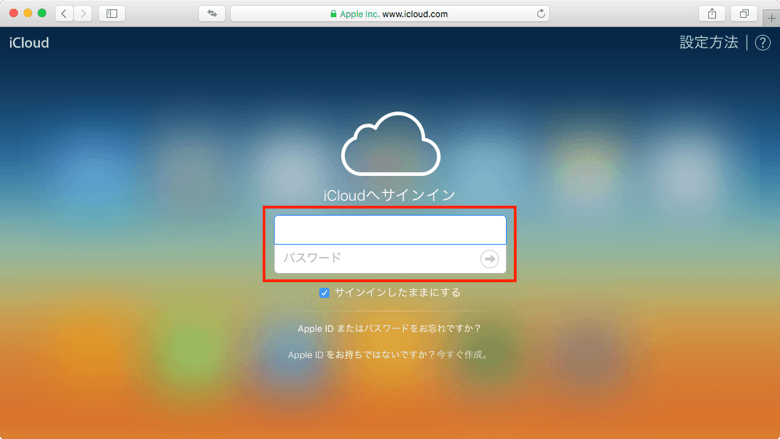Click the green lock certificate icon

point(333,14)
